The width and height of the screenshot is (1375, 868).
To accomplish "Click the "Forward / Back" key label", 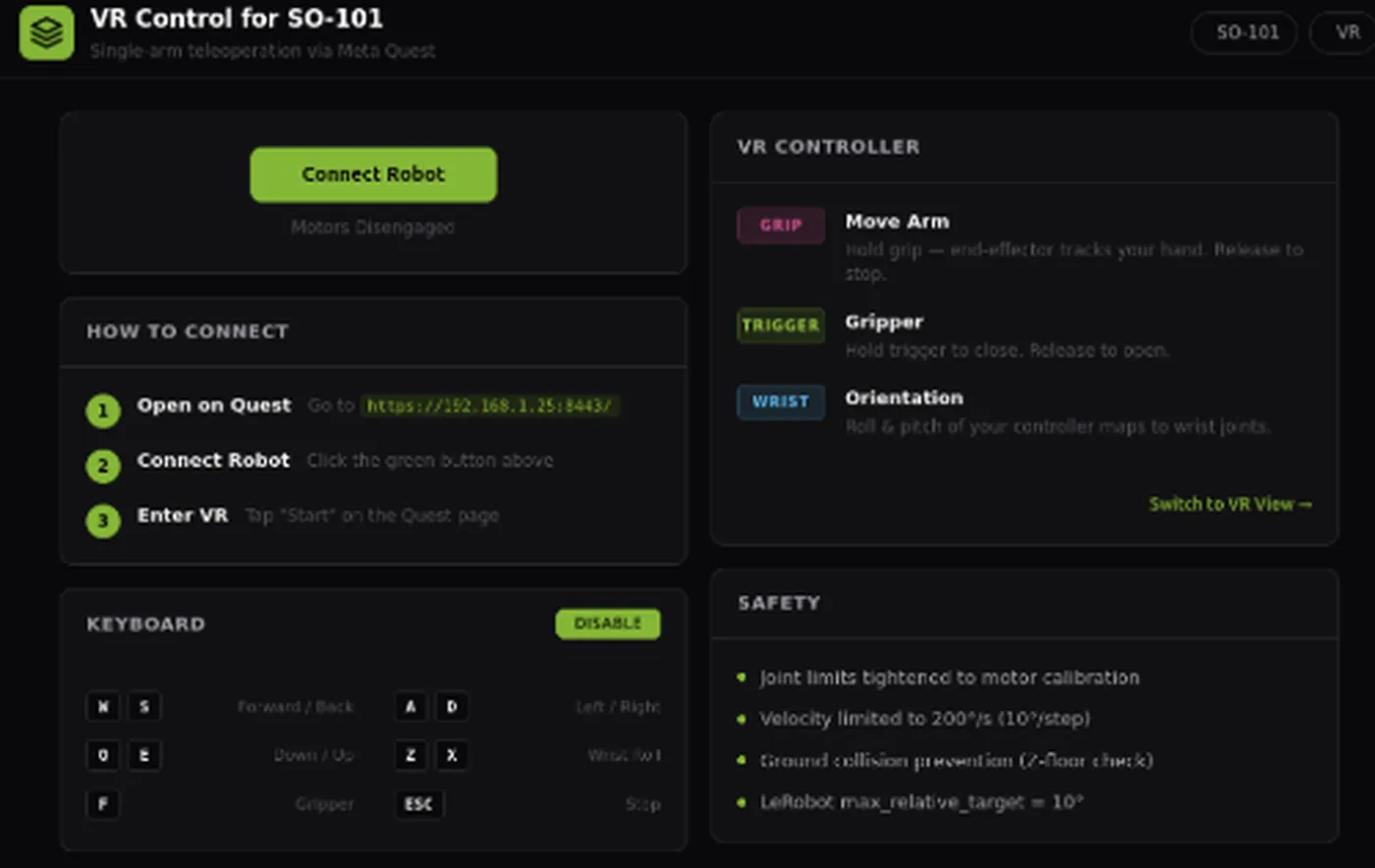I will tap(296, 707).
